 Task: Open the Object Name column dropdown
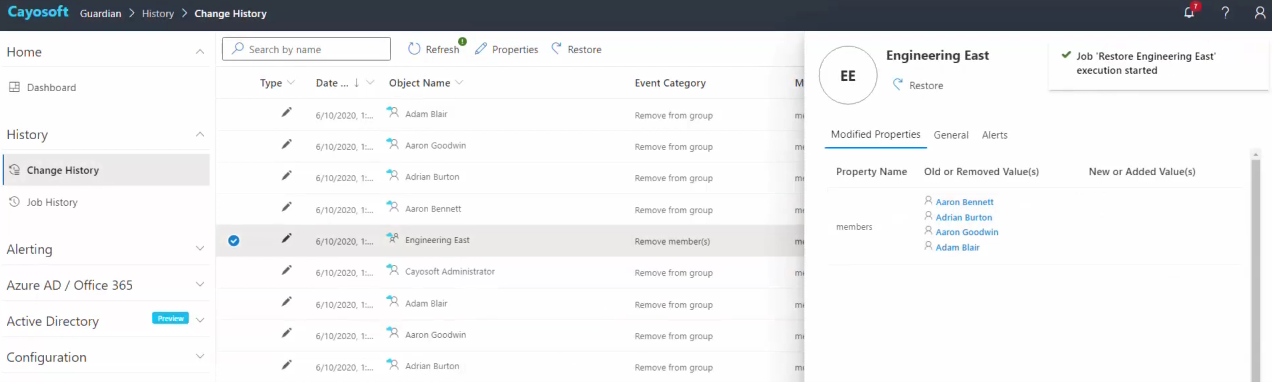click(459, 83)
